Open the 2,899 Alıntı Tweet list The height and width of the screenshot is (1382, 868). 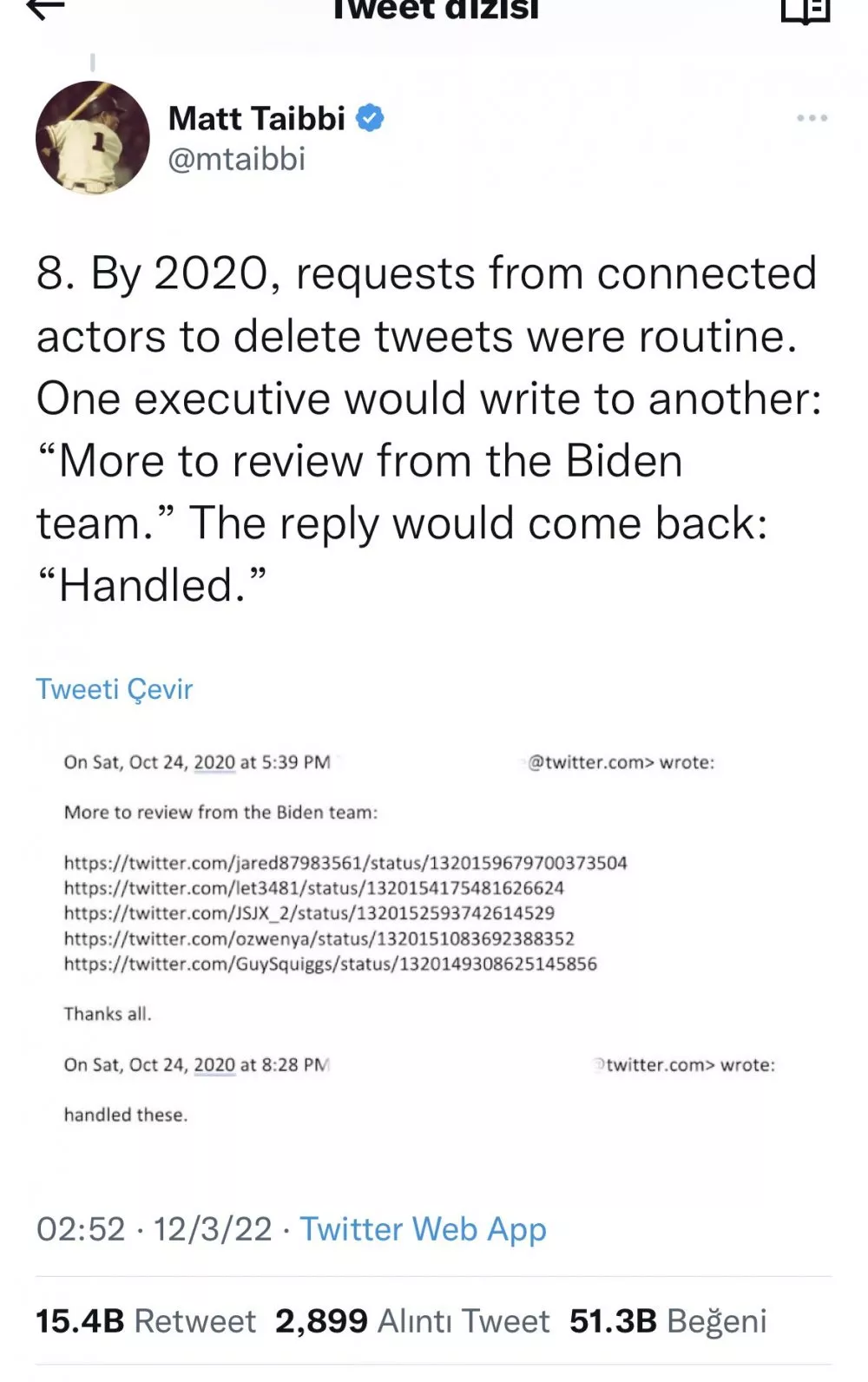click(412, 1321)
